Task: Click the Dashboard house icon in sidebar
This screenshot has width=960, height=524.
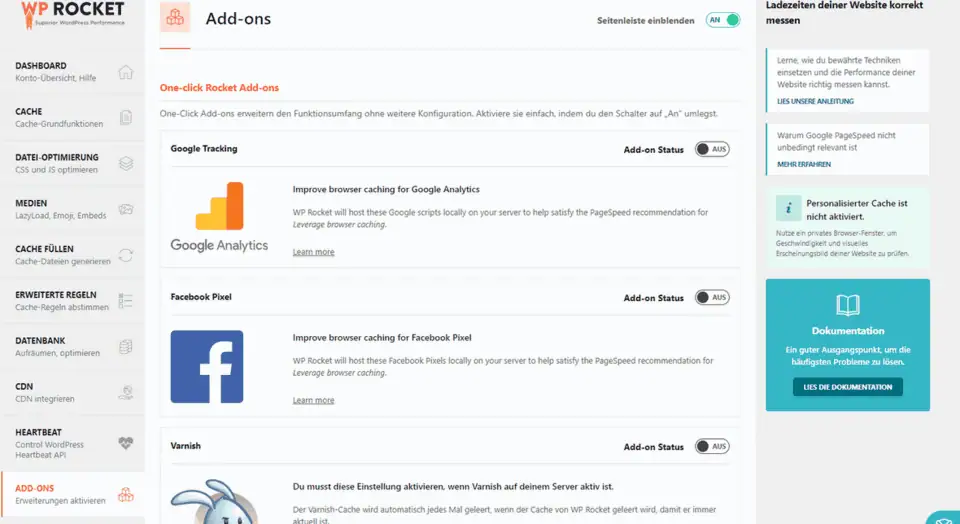Action: tap(125, 72)
